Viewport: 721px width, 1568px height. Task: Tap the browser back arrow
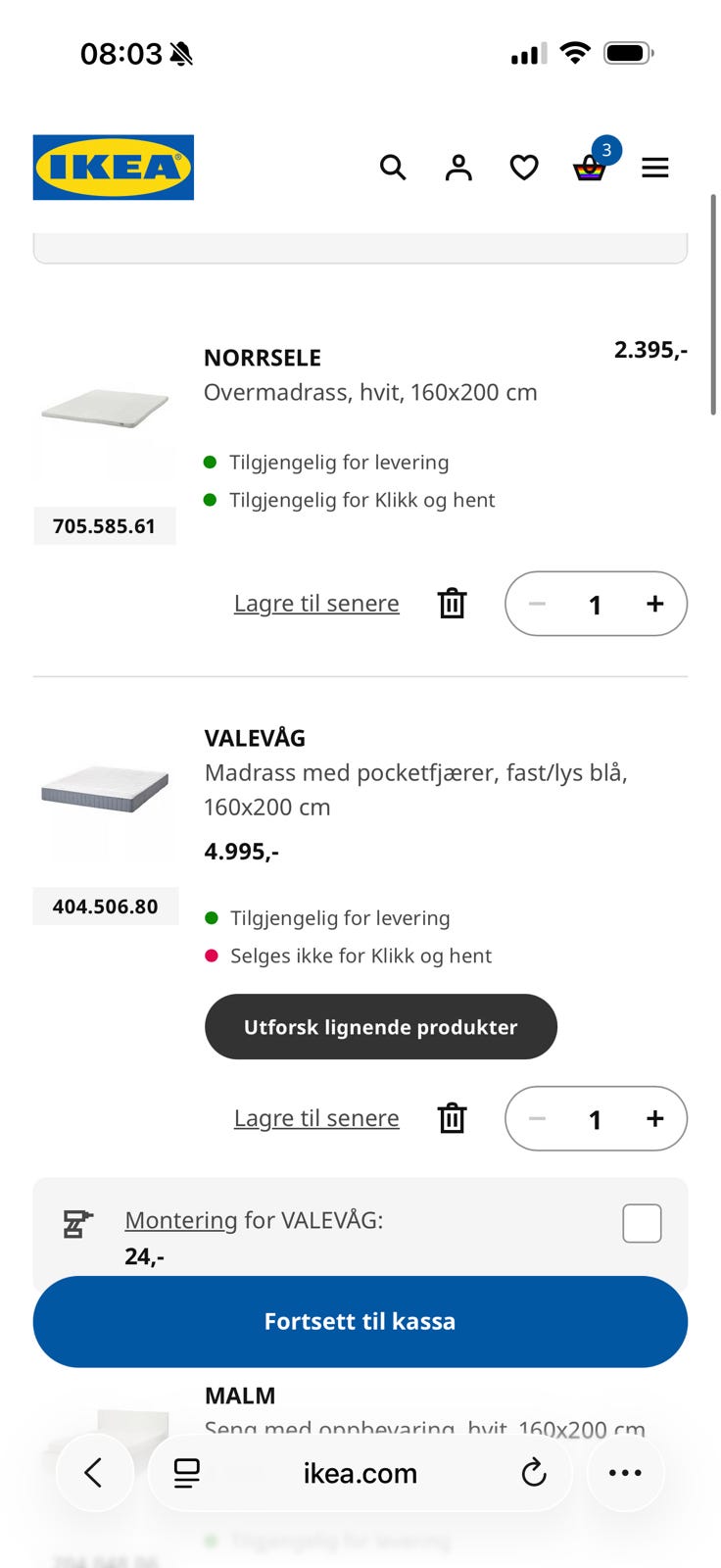(x=94, y=1473)
